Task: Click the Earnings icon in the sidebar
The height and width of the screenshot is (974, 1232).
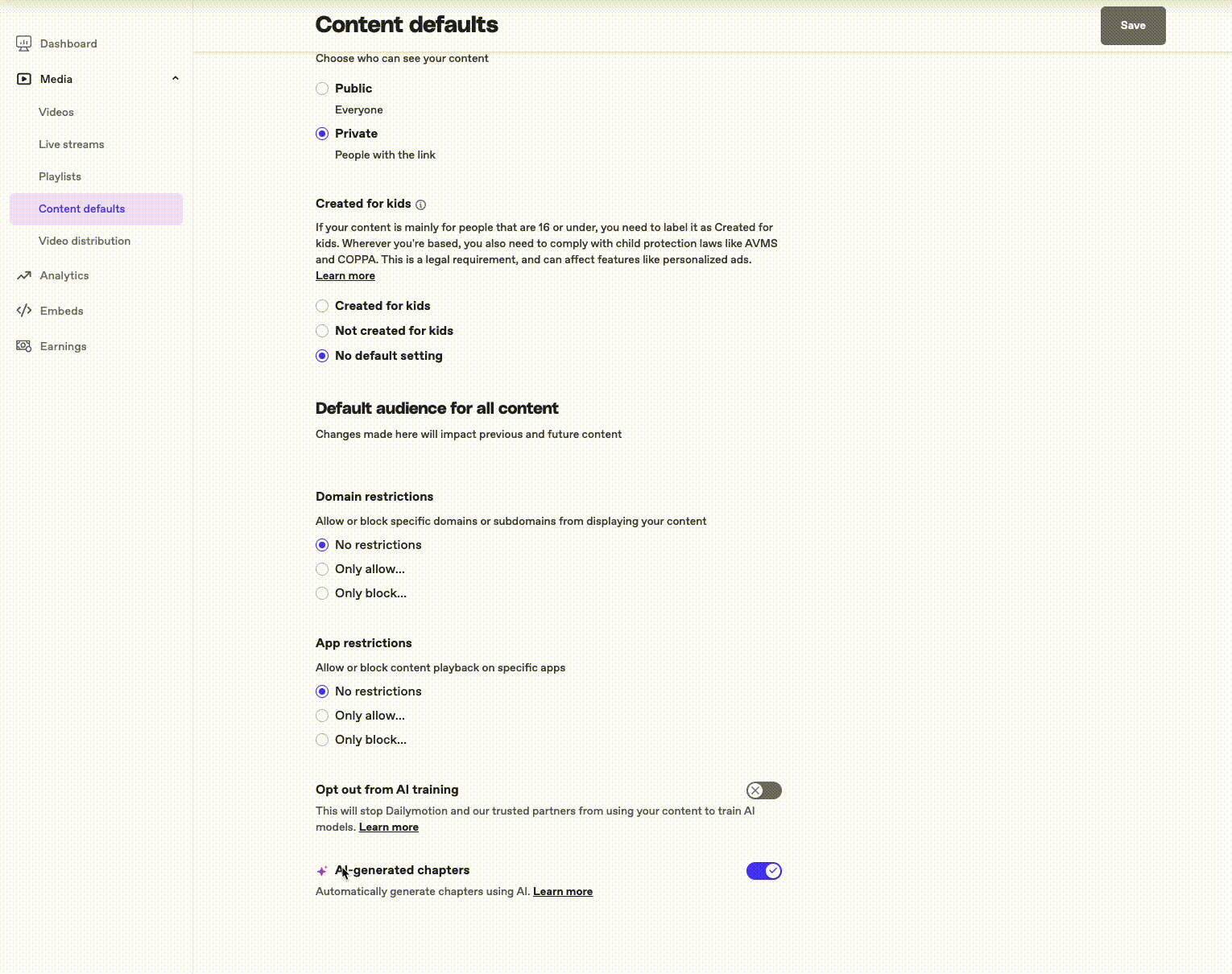Action: [x=23, y=346]
